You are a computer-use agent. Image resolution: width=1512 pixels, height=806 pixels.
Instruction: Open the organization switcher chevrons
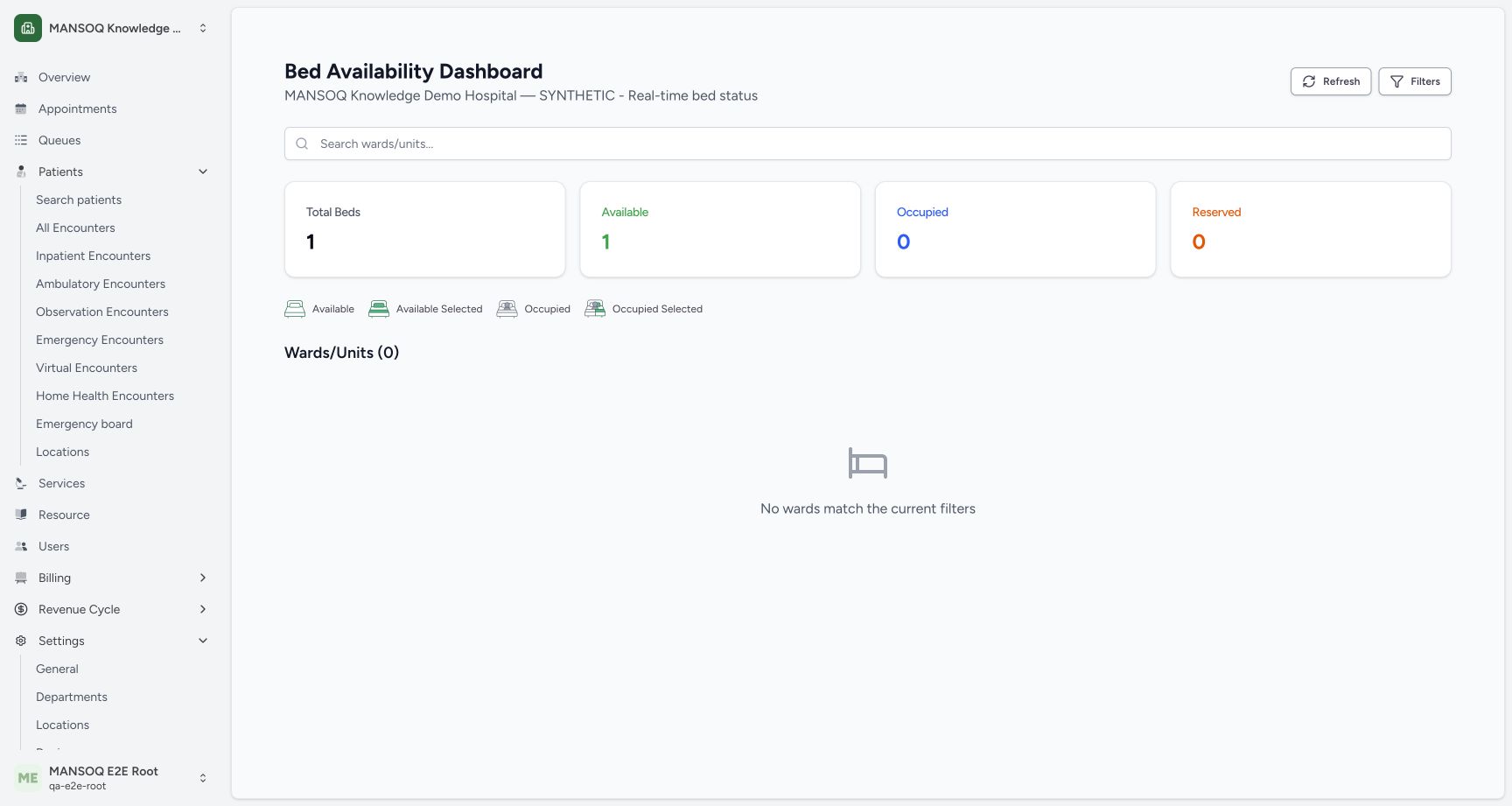coord(203,28)
